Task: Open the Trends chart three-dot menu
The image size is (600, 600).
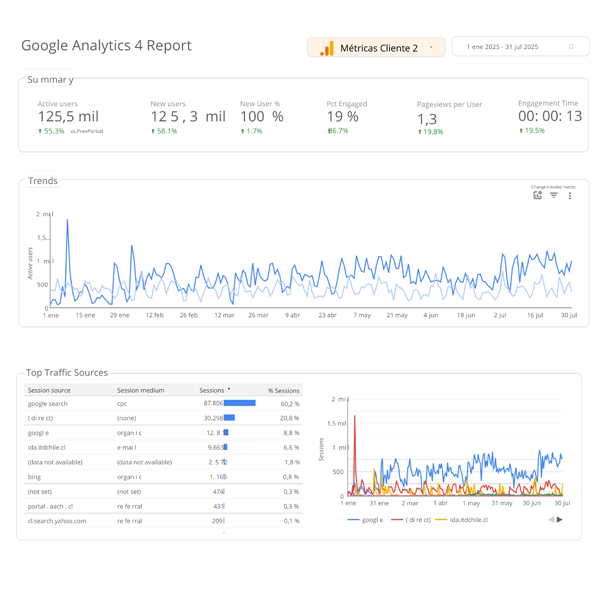Action: click(x=570, y=196)
